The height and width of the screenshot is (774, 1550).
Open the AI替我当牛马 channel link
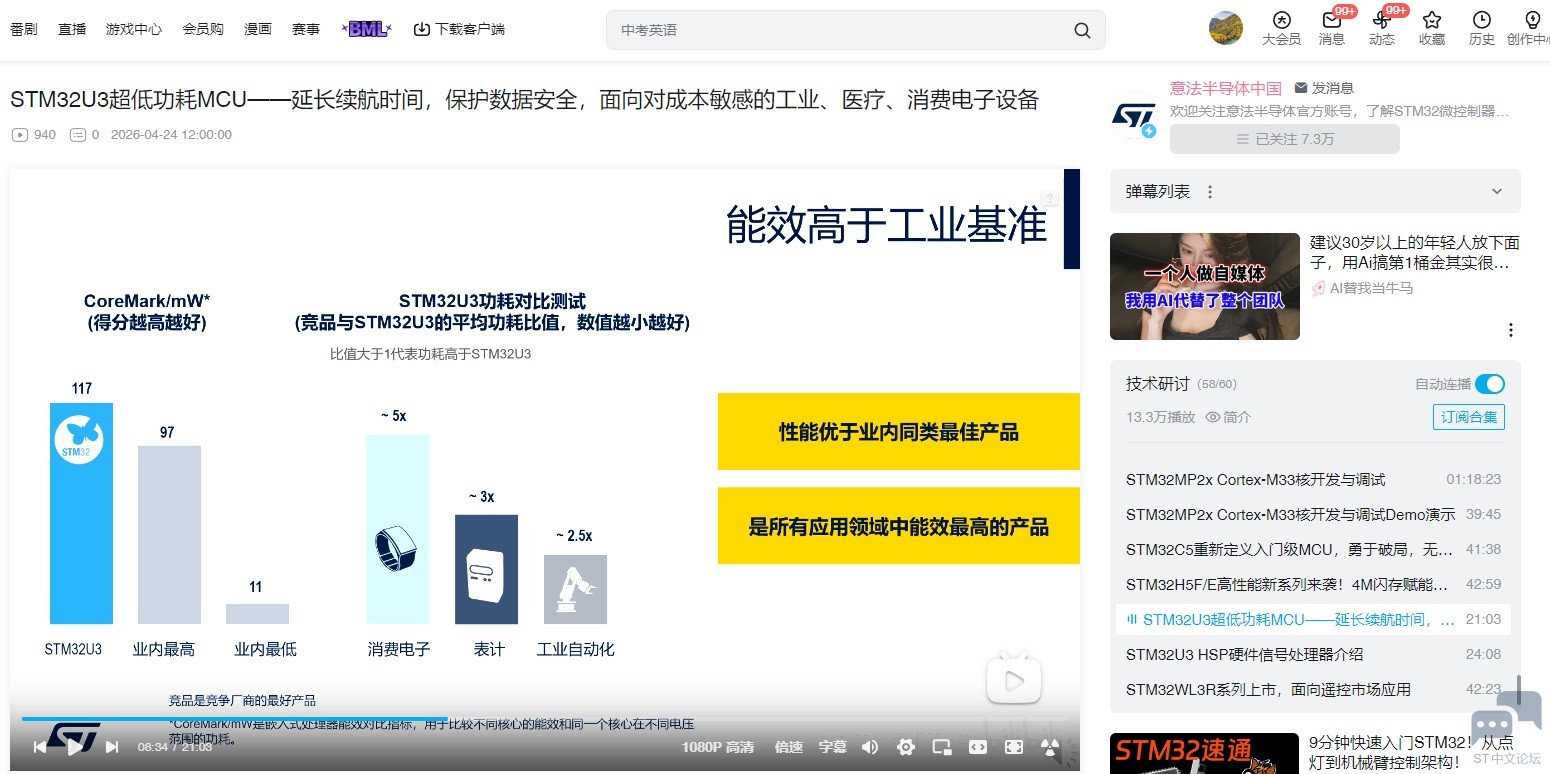(1362, 288)
